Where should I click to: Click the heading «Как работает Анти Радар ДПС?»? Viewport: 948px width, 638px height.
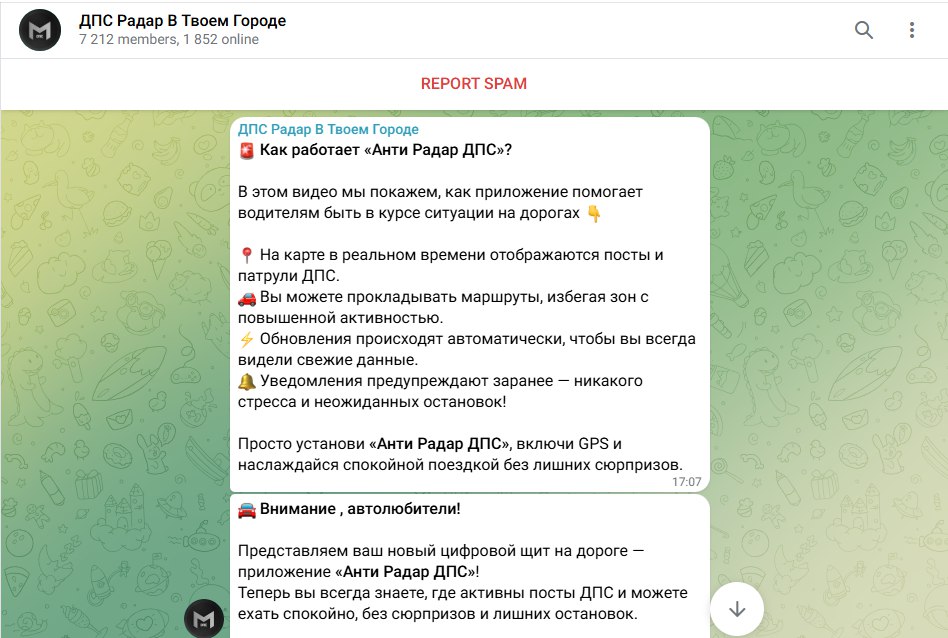click(386, 151)
